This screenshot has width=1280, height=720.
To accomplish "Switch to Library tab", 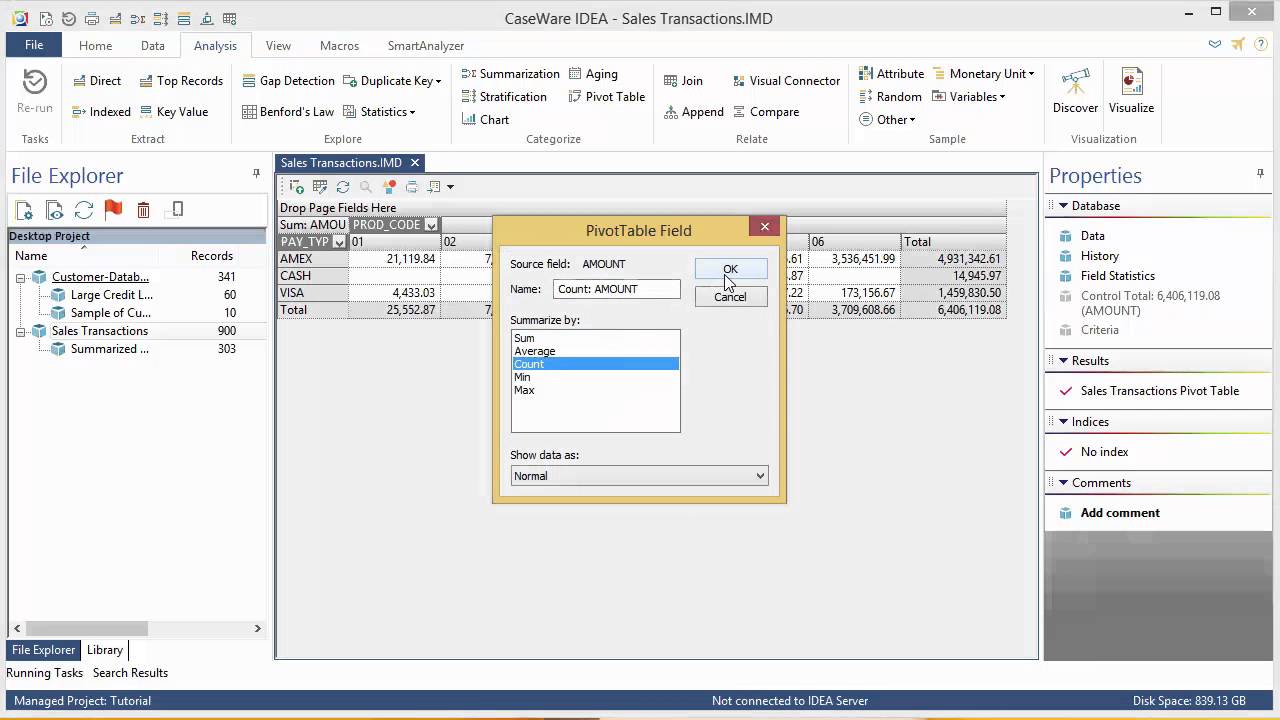I will [105, 650].
